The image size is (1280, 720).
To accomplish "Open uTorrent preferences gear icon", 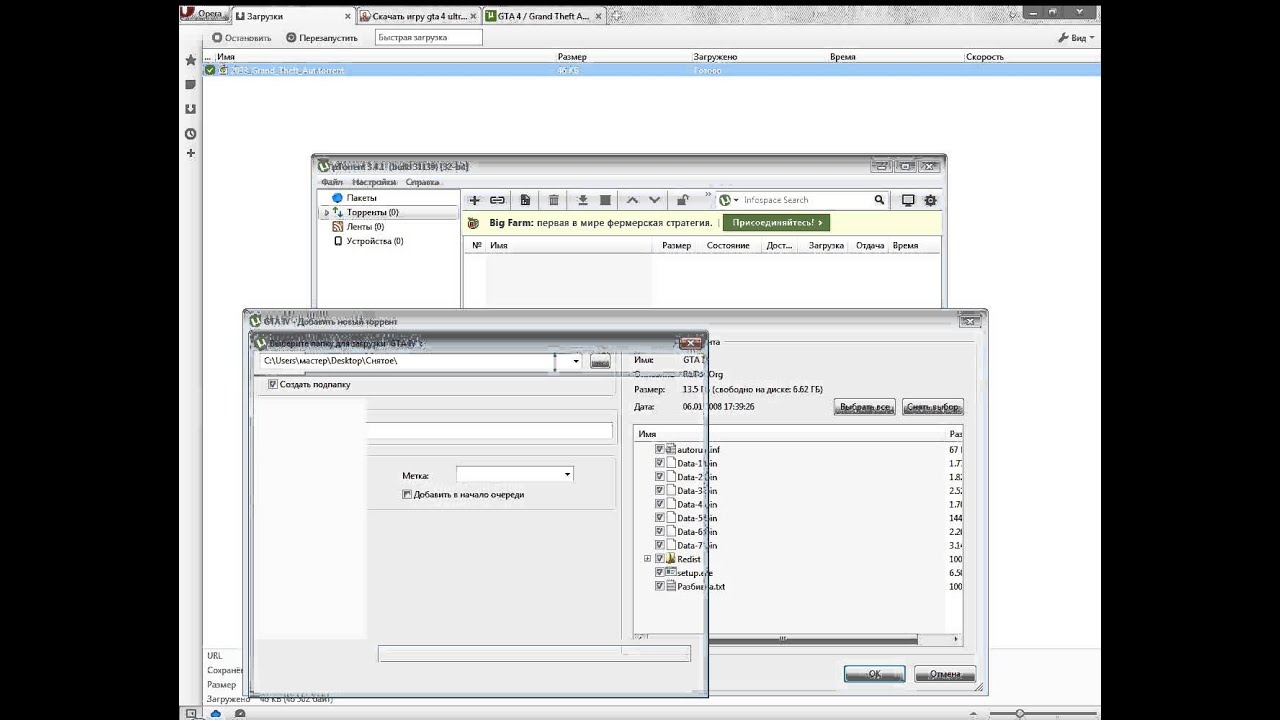I will click(x=931, y=200).
